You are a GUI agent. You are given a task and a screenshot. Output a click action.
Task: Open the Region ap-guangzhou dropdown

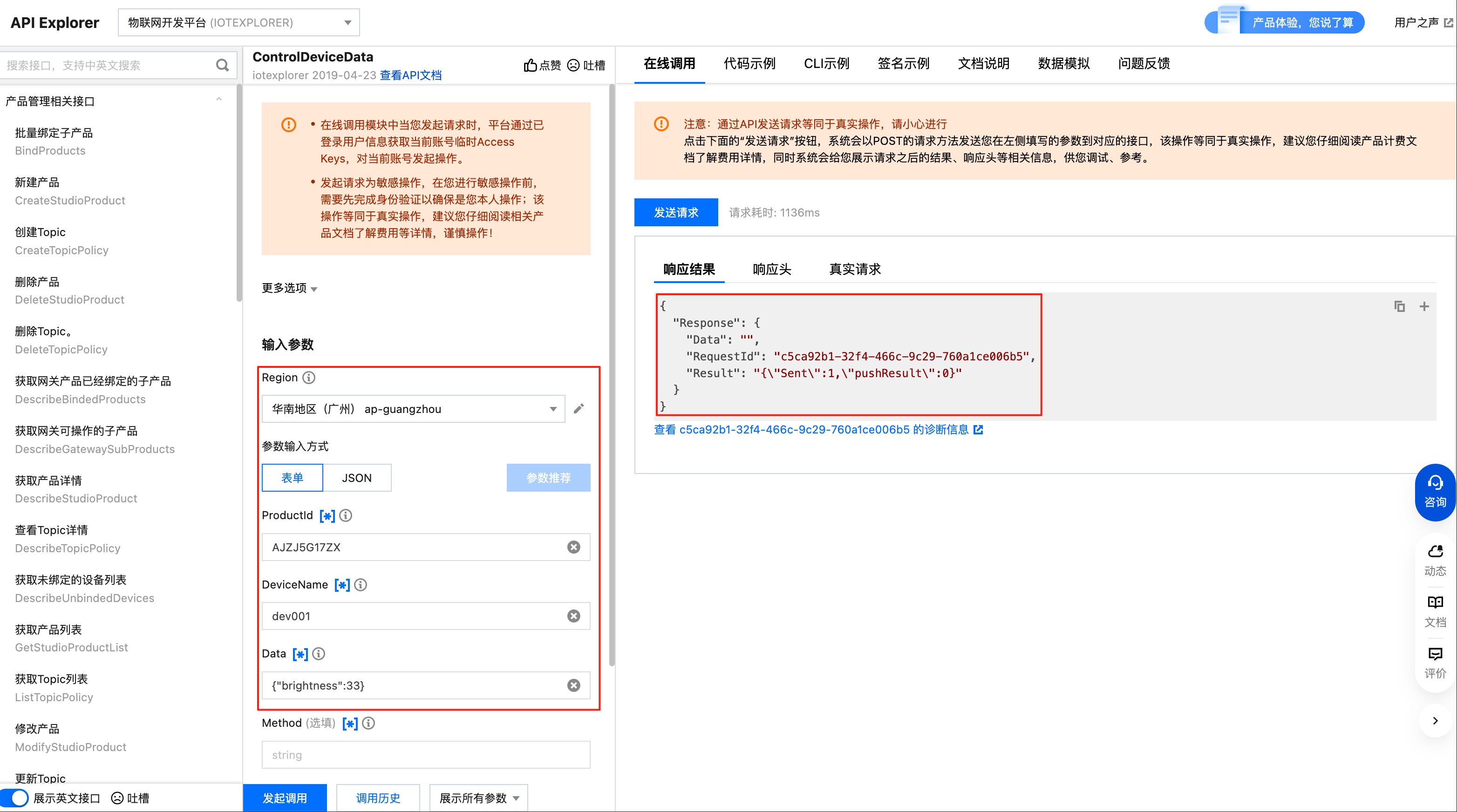pyautogui.click(x=413, y=409)
